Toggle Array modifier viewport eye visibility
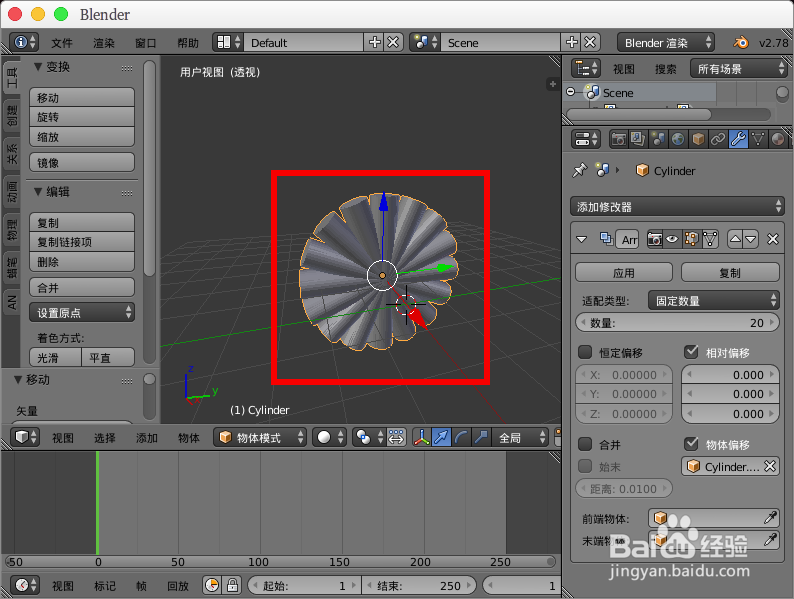Image resolution: width=794 pixels, height=599 pixels. click(672, 239)
